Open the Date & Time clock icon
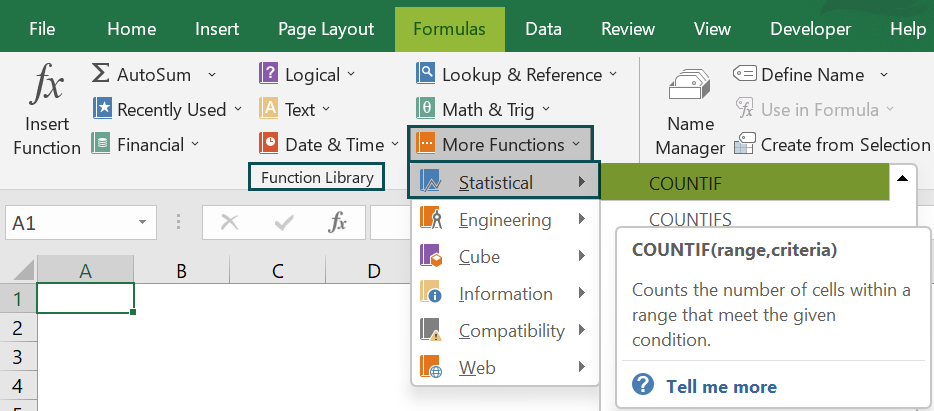Image resolution: width=934 pixels, height=411 pixels. (268, 144)
